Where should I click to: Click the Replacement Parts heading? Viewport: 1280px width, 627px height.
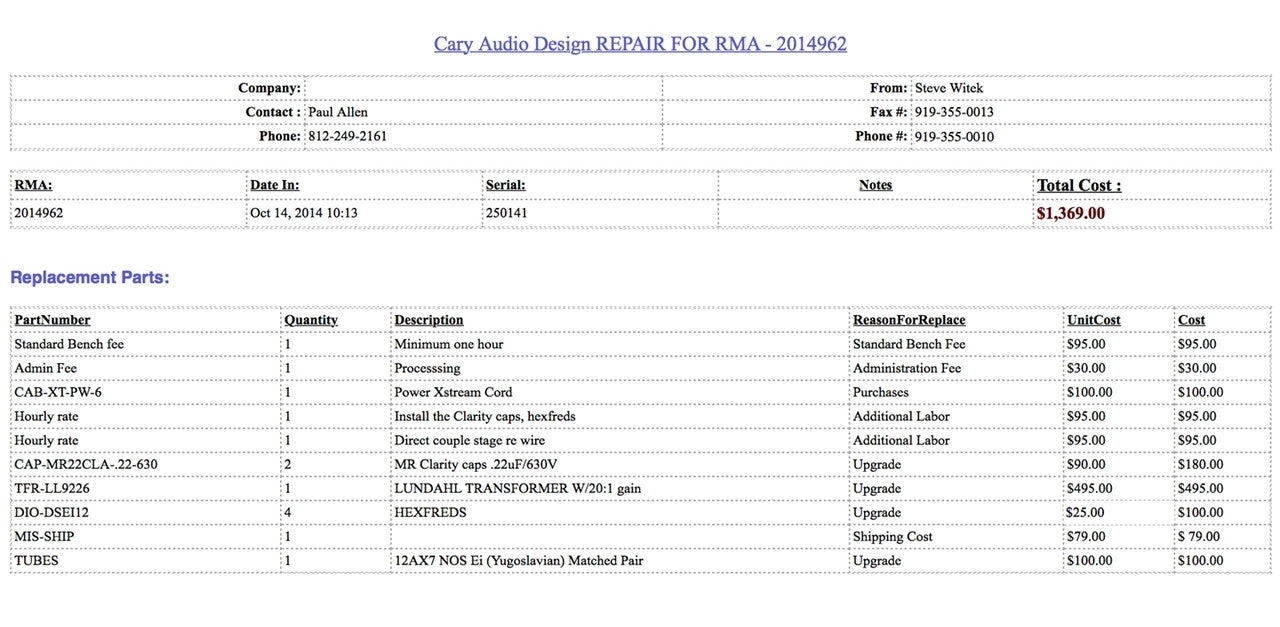point(90,277)
